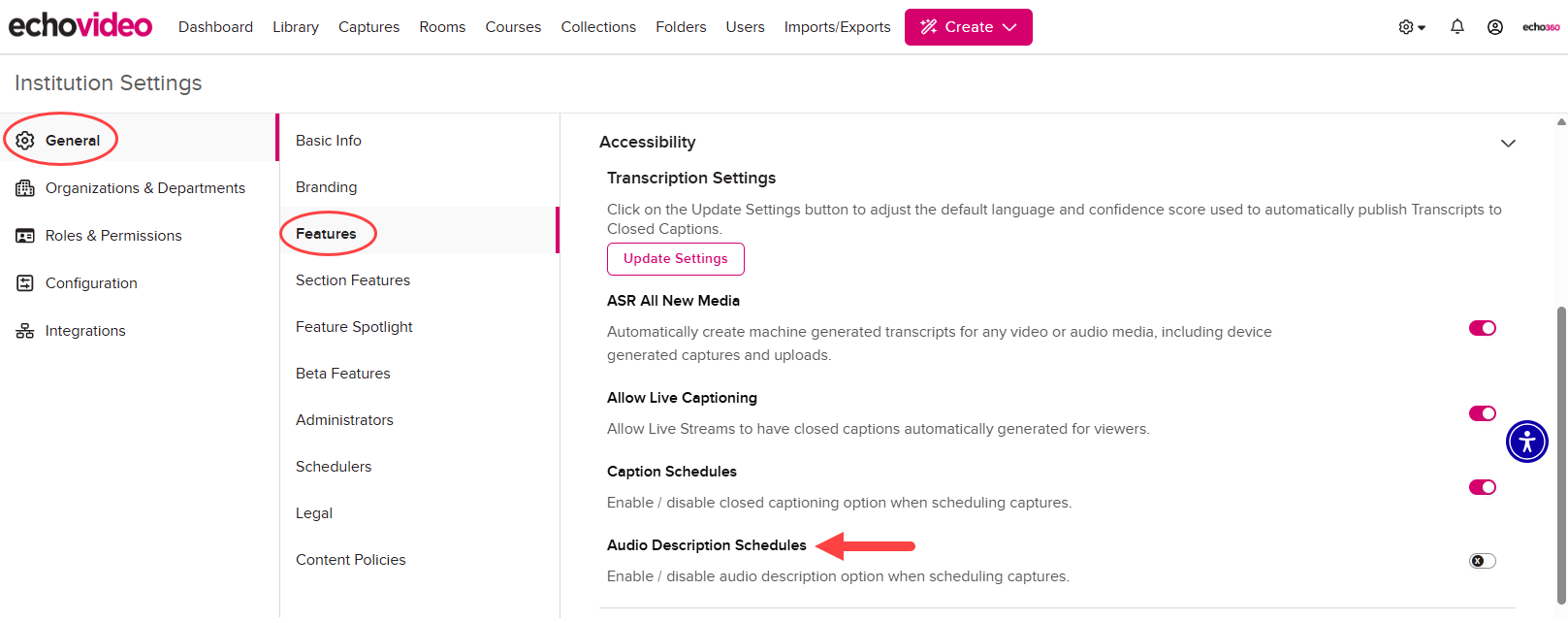1568x623 pixels.
Task: Select the Integrations network icon
Action: click(x=26, y=330)
